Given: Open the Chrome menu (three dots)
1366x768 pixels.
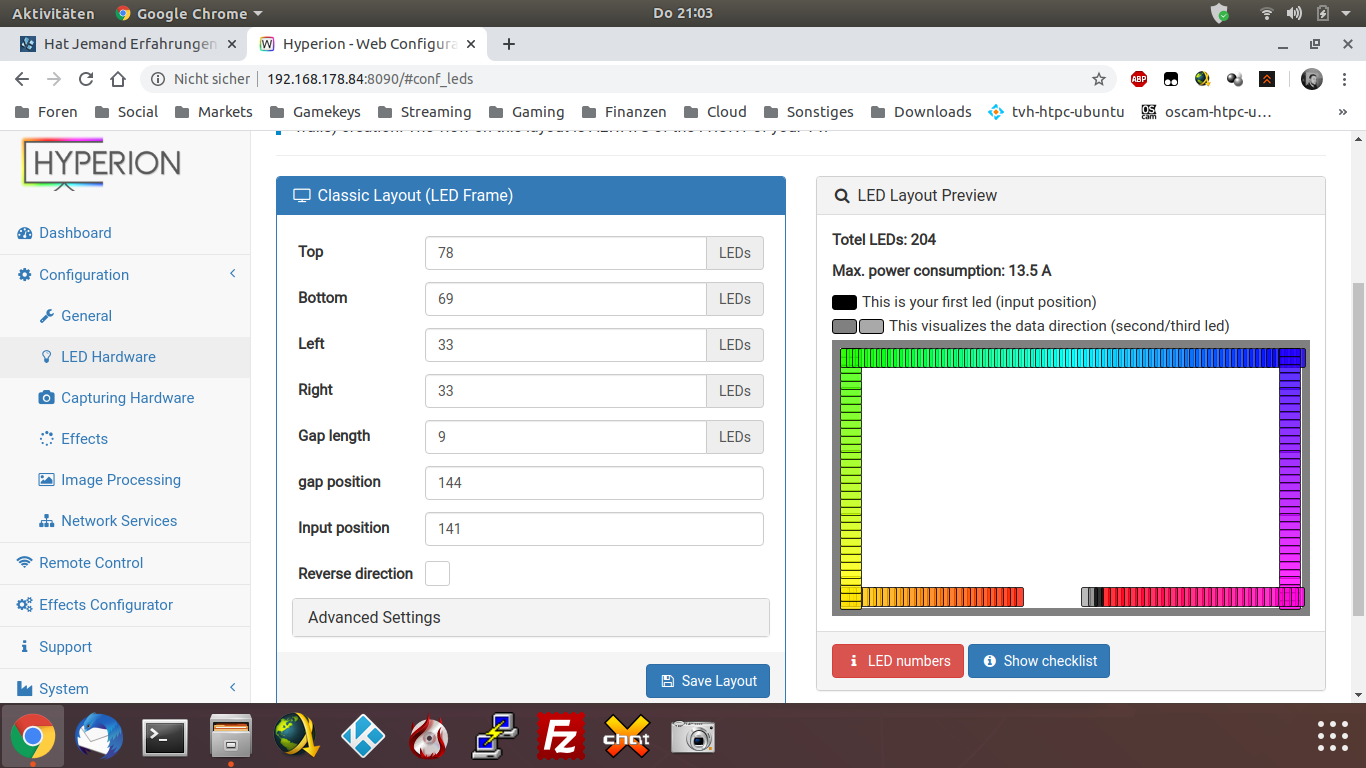Looking at the screenshot, I should 1344,79.
